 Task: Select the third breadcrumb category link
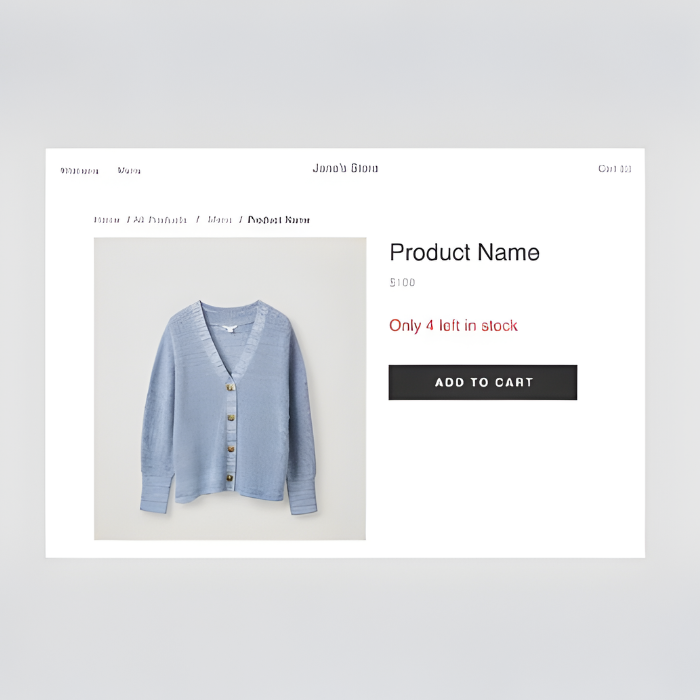[219, 220]
